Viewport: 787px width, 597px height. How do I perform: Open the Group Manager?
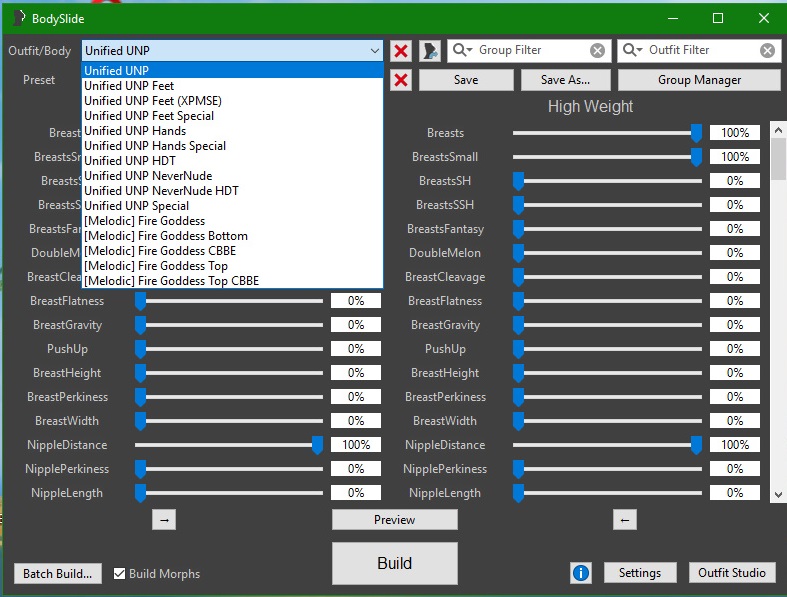pos(699,80)
